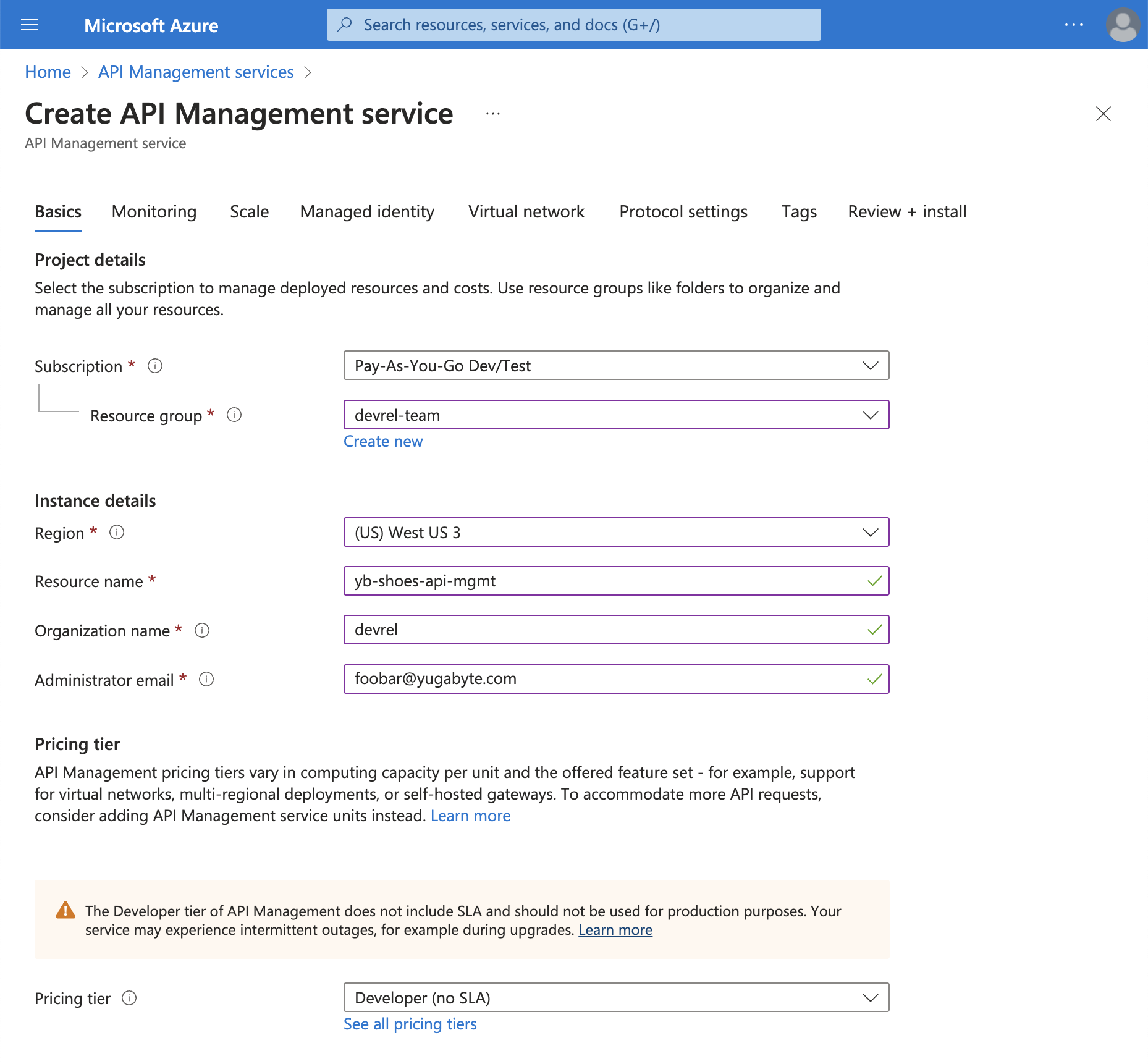Click the Organization name info icon
Image resolution: width=1148 pixels, height=1064 pixels.
pyautogui.click(x=201, y=630)
